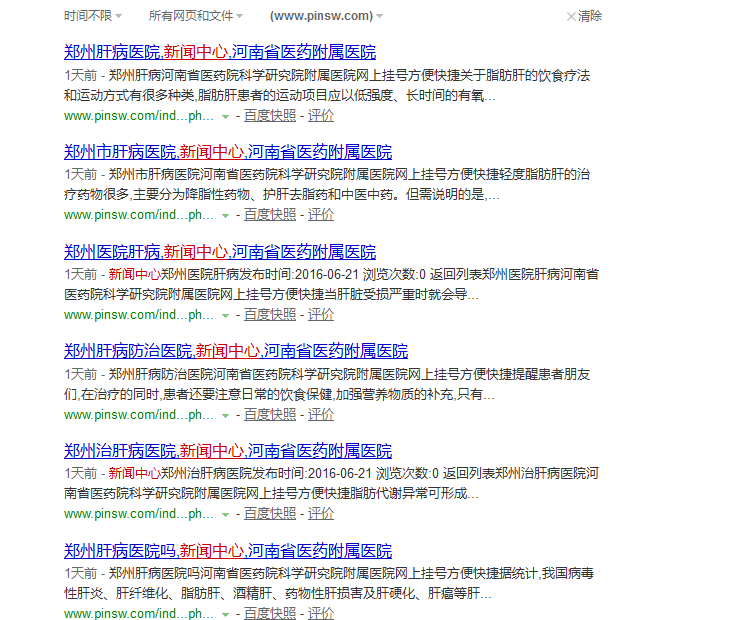Click green URL under 郑州肝病医院吗 result
Screen dimensions: 753x620
(139, 613)
